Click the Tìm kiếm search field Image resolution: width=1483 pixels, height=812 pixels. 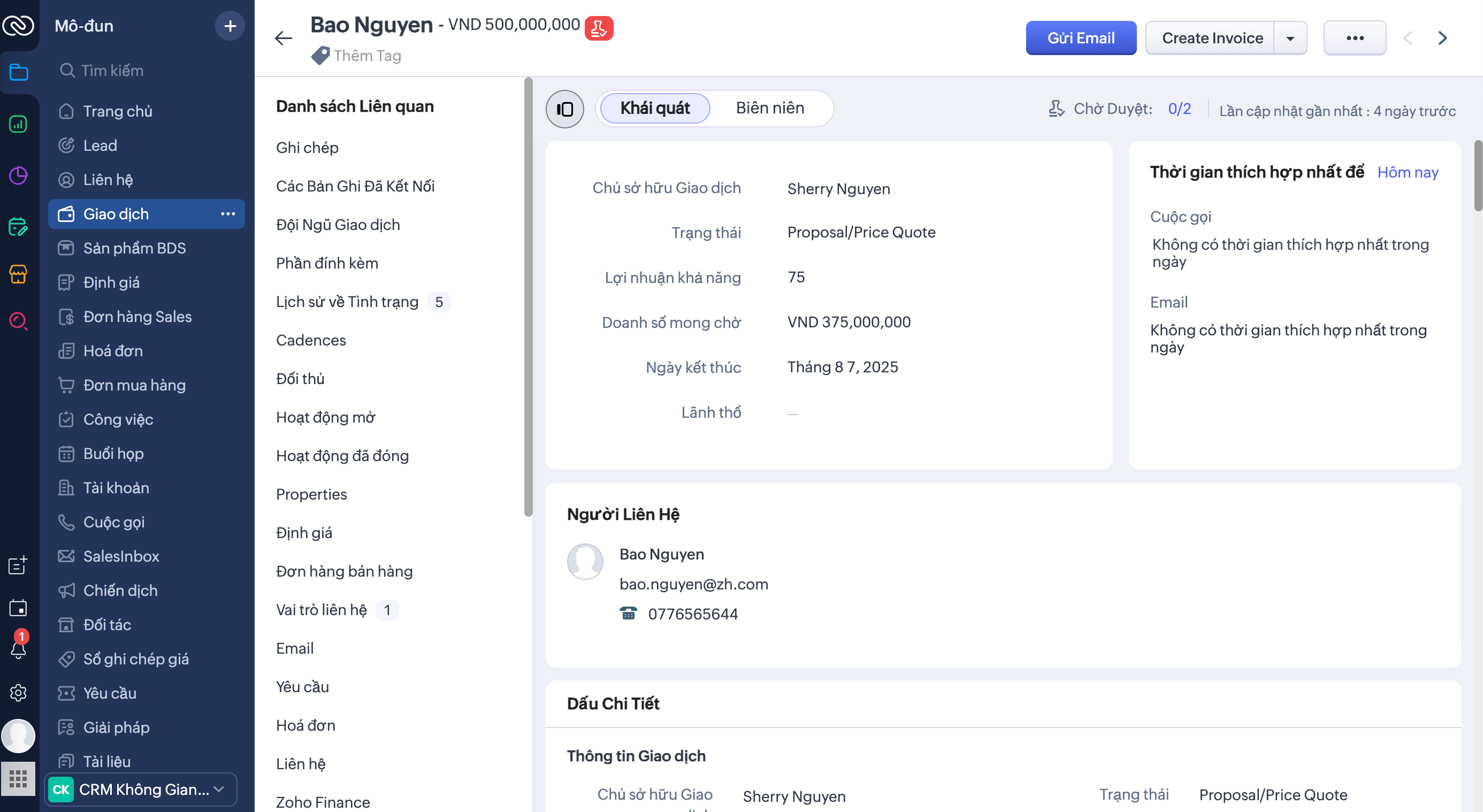(147, 70)
